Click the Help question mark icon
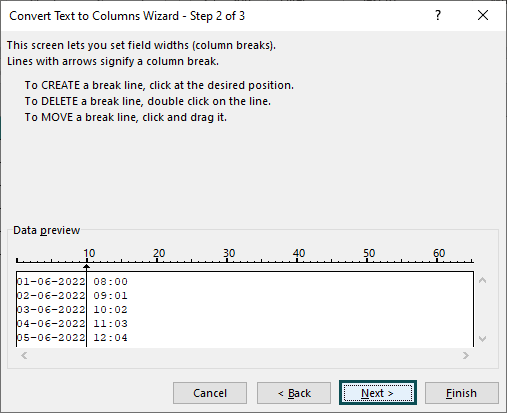507x413 pixels. (x=438, y=15)
